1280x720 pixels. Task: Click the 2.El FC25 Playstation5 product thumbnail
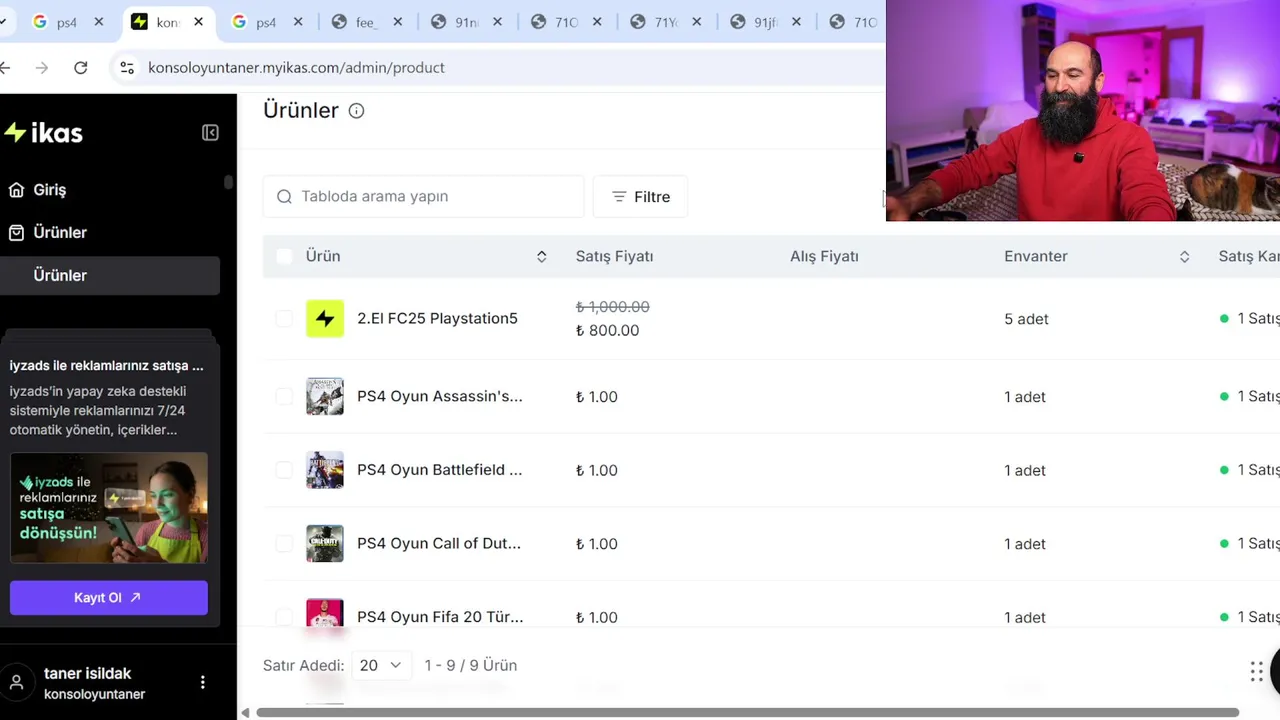click(x=325, y=319)
